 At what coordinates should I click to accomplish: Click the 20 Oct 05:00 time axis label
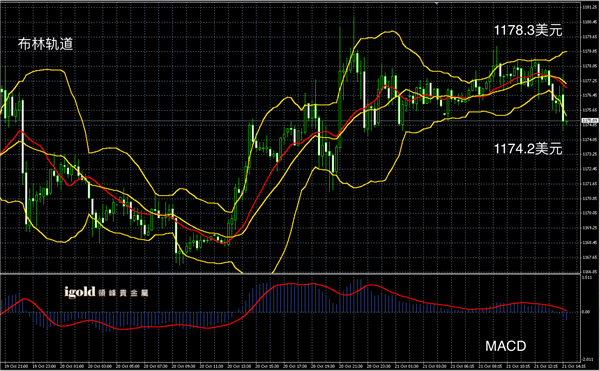click(x=128, y=366)
